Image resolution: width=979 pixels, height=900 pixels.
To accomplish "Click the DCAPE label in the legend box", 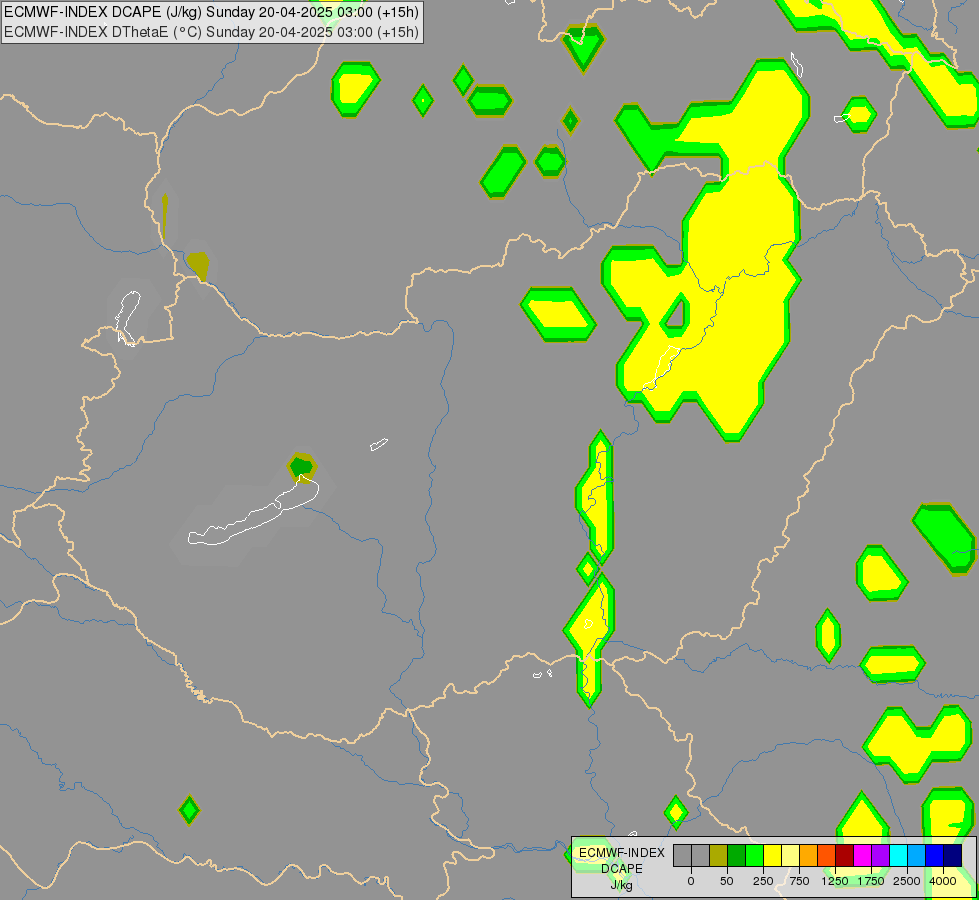I will pos(622,869).
